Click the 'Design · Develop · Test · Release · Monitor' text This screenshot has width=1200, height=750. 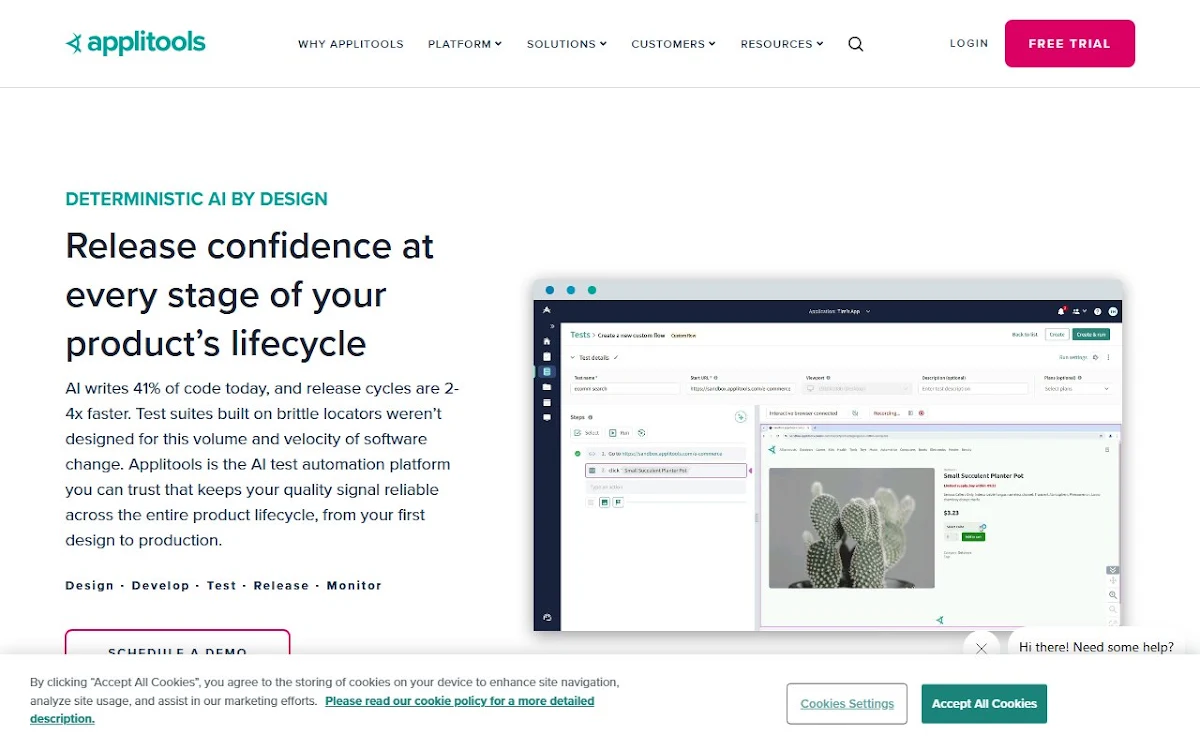click(223, 585)
